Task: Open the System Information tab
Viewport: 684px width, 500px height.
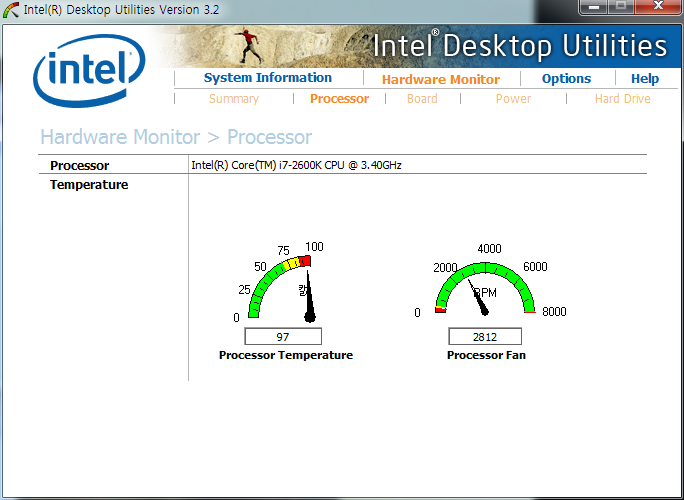Action: (267, 78)
